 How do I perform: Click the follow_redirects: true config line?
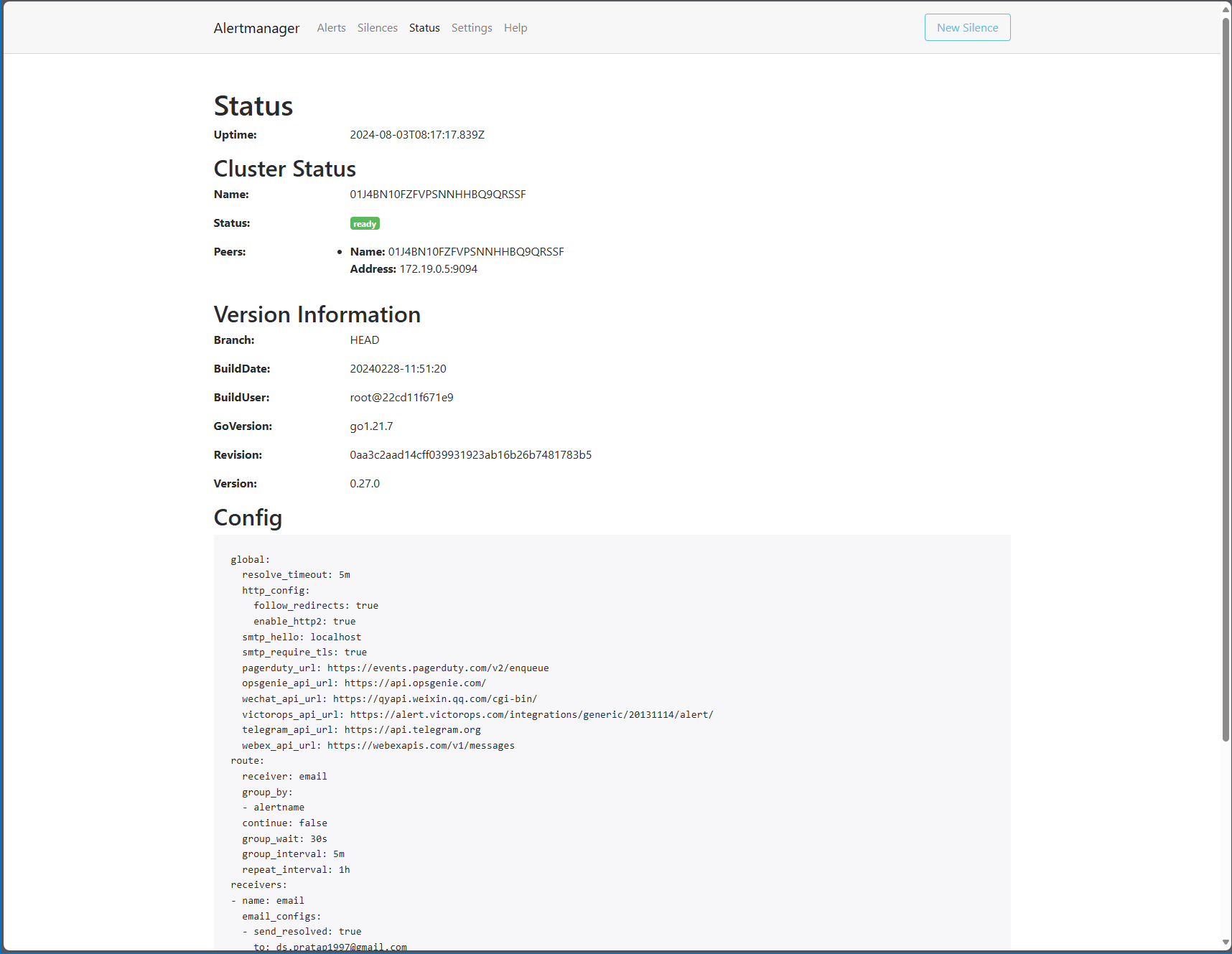point(316,606)
